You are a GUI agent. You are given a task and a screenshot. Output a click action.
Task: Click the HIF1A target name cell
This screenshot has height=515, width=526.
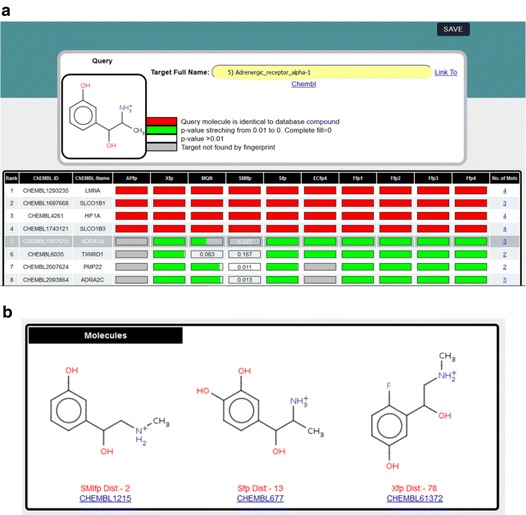(x=92, y=216)
